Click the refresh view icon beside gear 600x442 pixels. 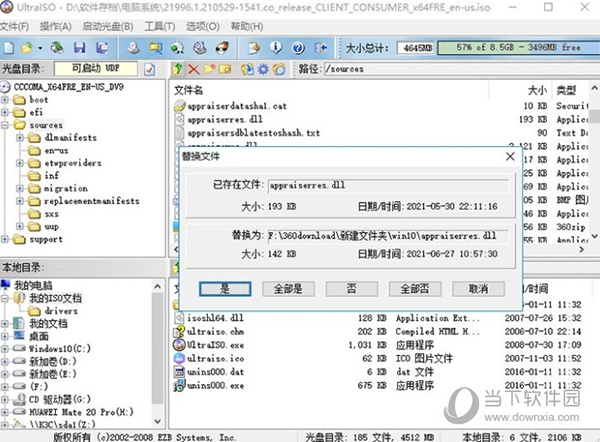point(279,69)
